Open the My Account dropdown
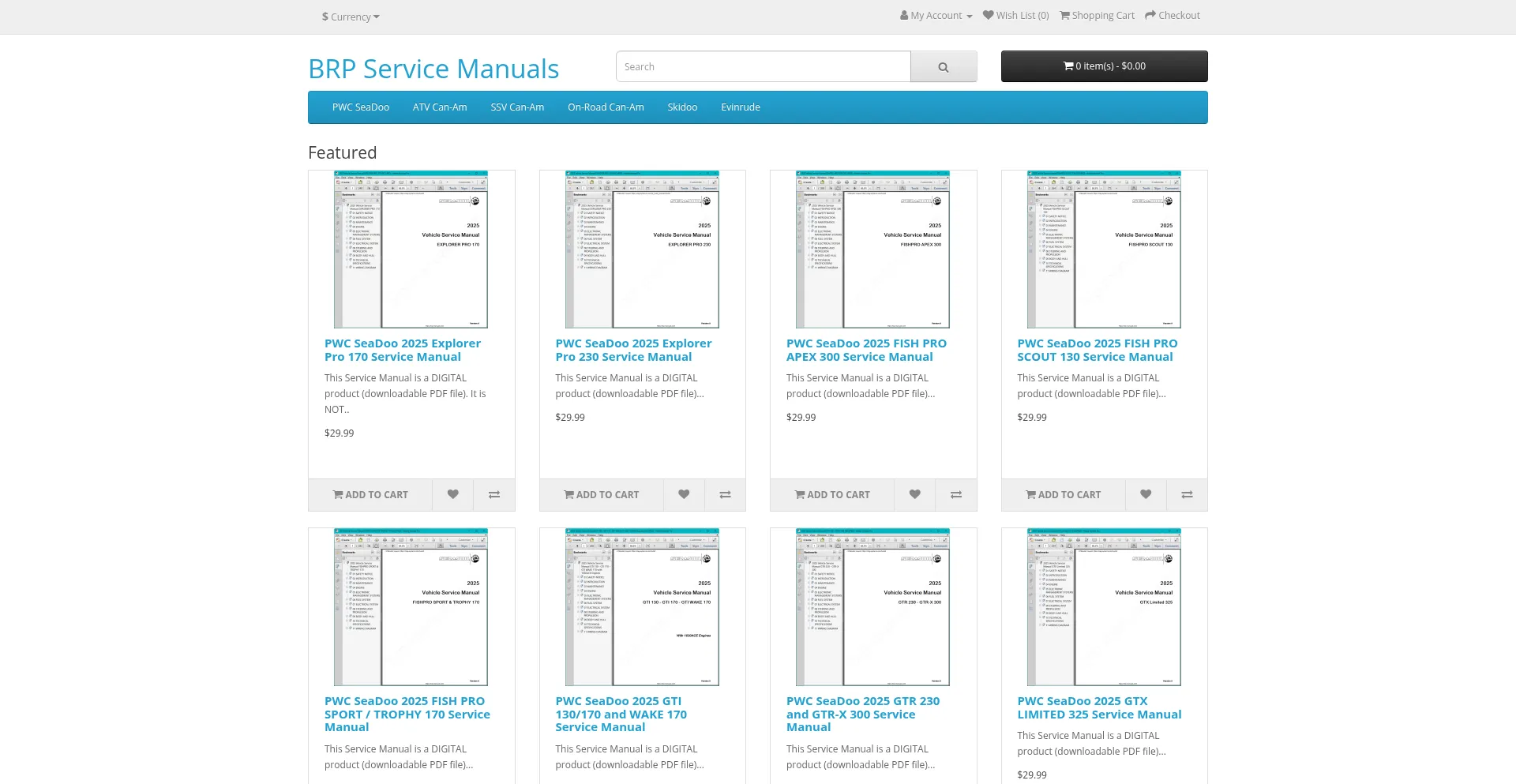 pyautogui.click(x=936, y=16)
